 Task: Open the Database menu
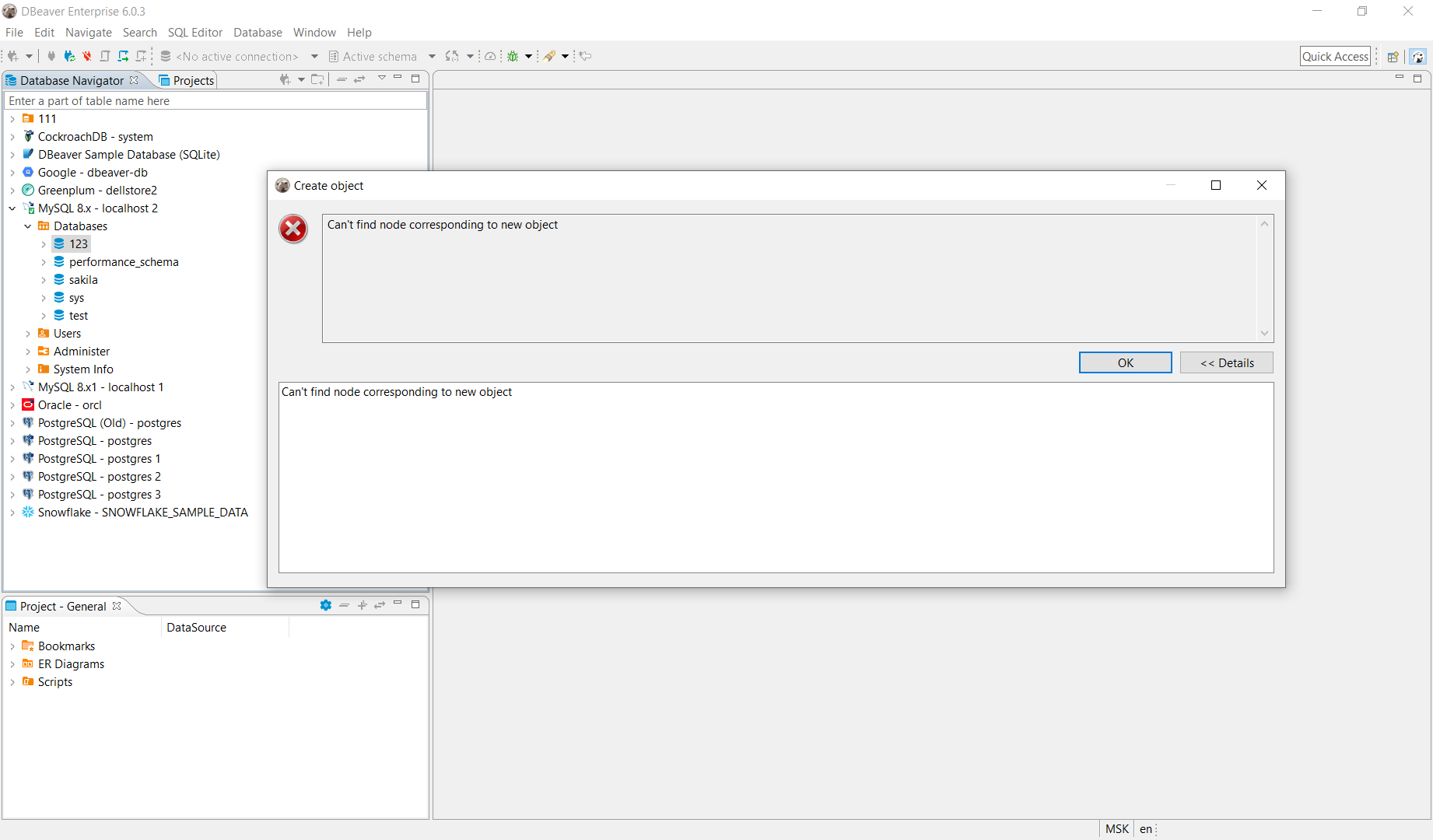[258, 32]
